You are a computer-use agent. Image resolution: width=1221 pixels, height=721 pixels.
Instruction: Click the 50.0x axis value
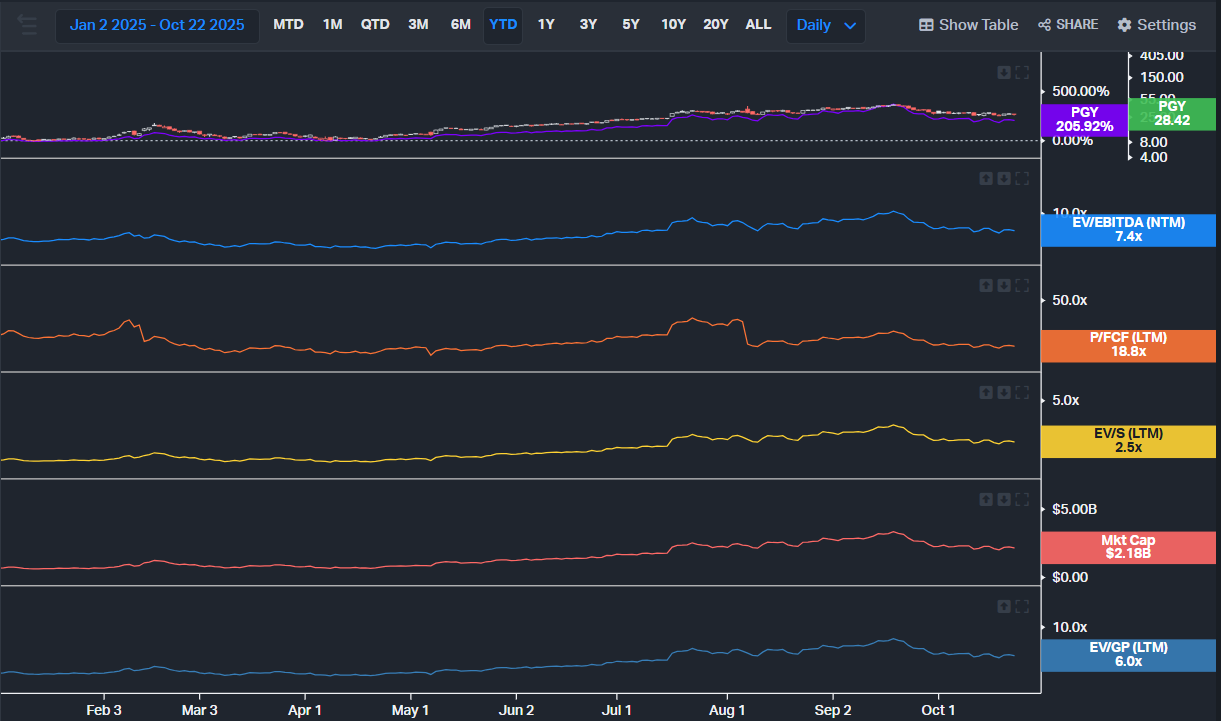pos(1069,300)
